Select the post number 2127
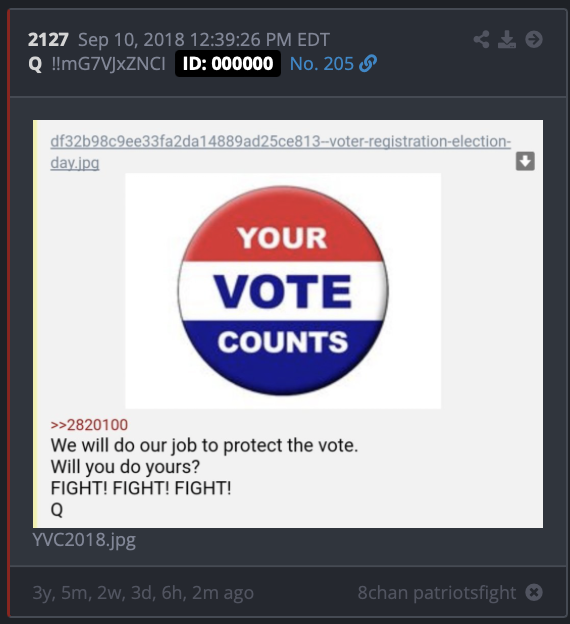 [48, 39]
